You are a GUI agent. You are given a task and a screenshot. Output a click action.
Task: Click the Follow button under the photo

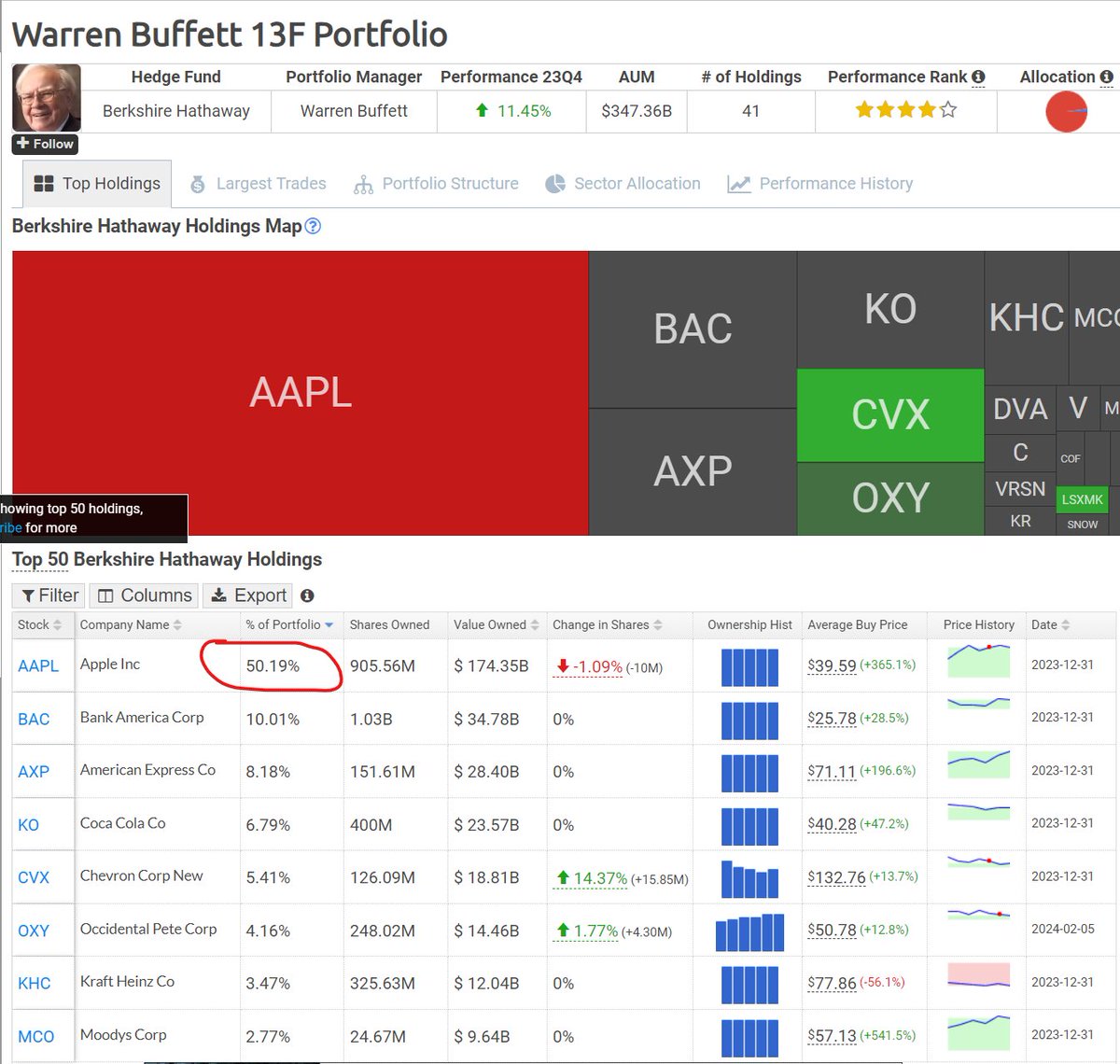tap(45, 144)
